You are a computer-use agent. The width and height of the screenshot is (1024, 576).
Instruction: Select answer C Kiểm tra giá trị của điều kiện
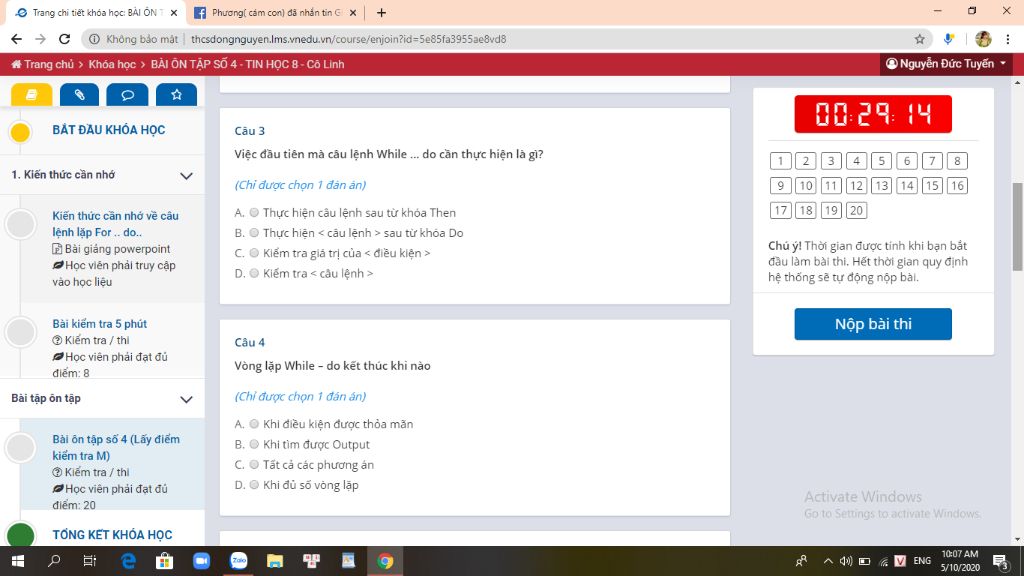255,253
